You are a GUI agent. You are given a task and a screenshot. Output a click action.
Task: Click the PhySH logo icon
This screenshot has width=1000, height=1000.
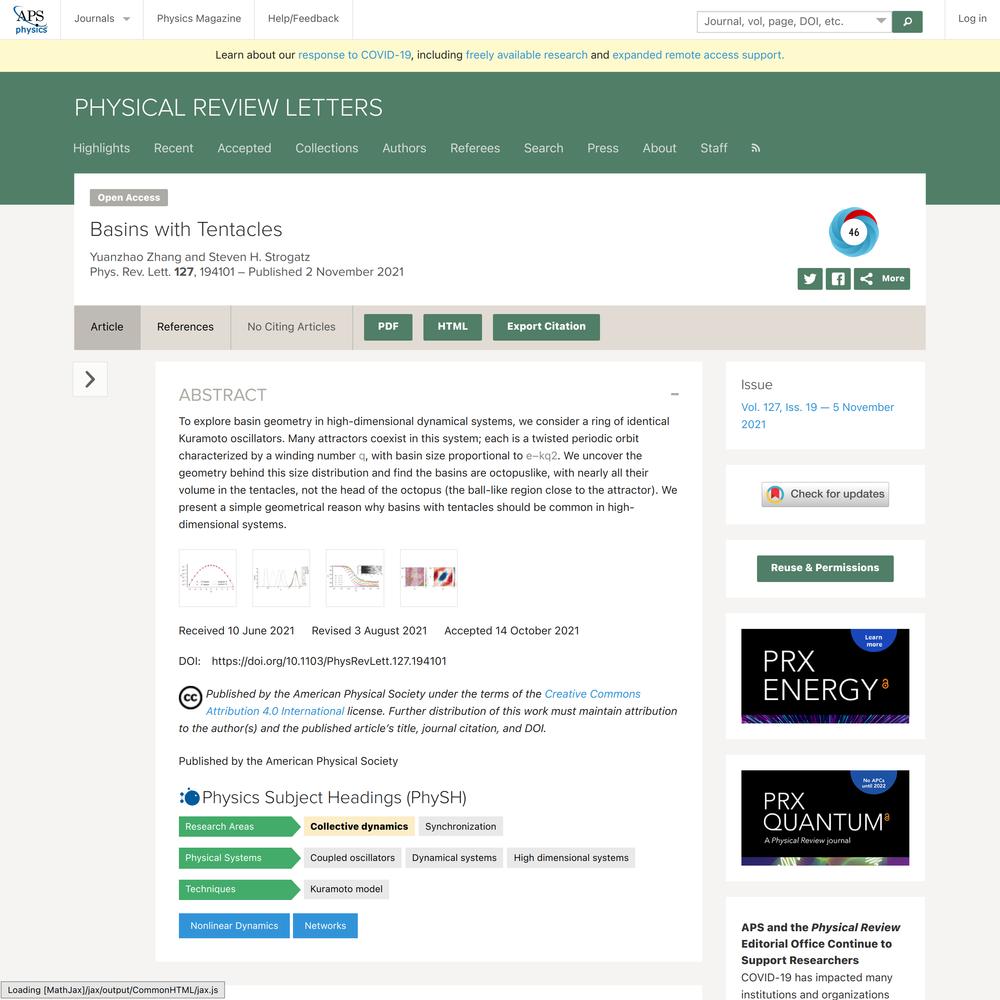(x=189, y=797)
